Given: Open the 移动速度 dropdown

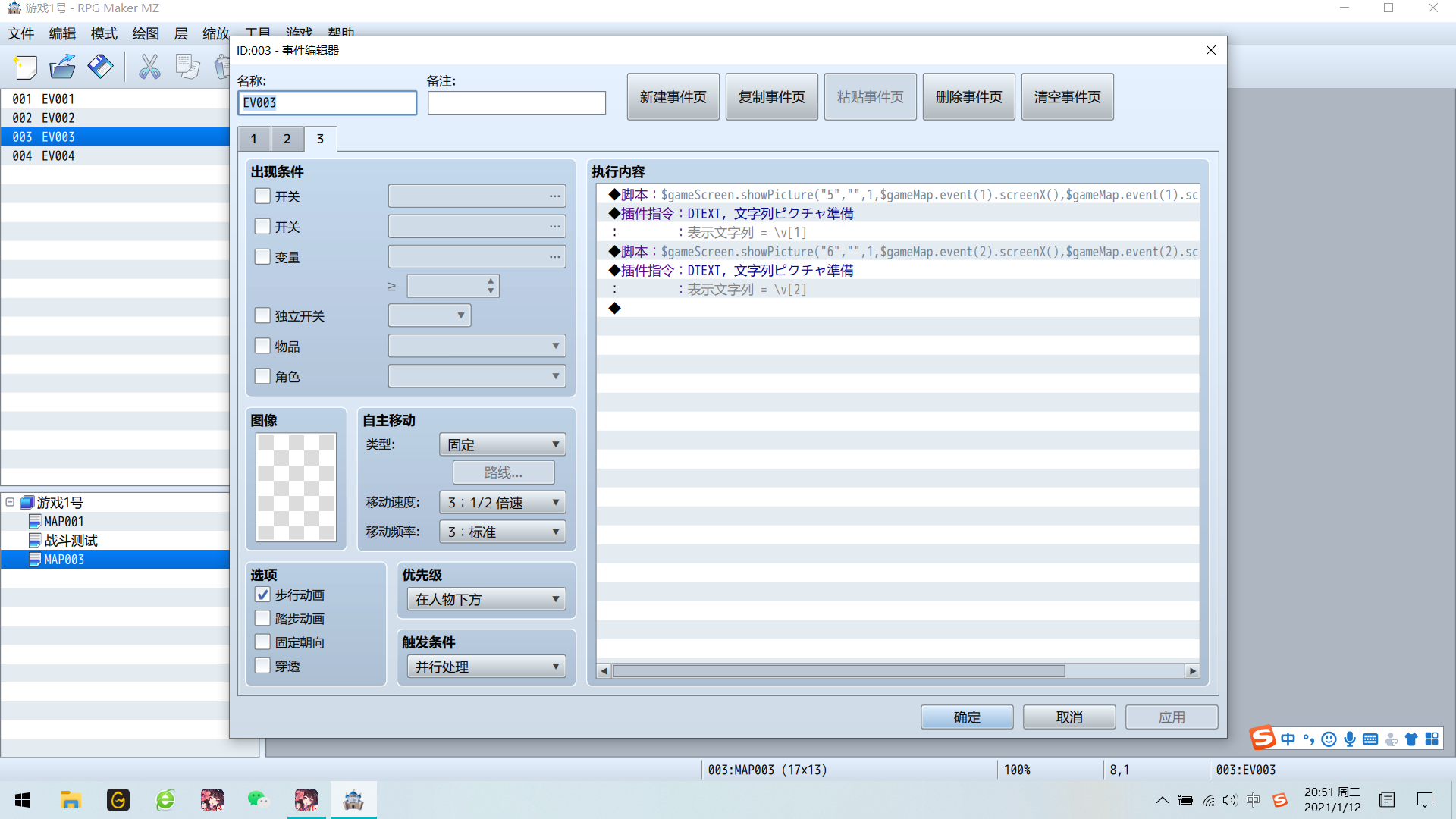Looking at the screenshot, I should [502, 502].
